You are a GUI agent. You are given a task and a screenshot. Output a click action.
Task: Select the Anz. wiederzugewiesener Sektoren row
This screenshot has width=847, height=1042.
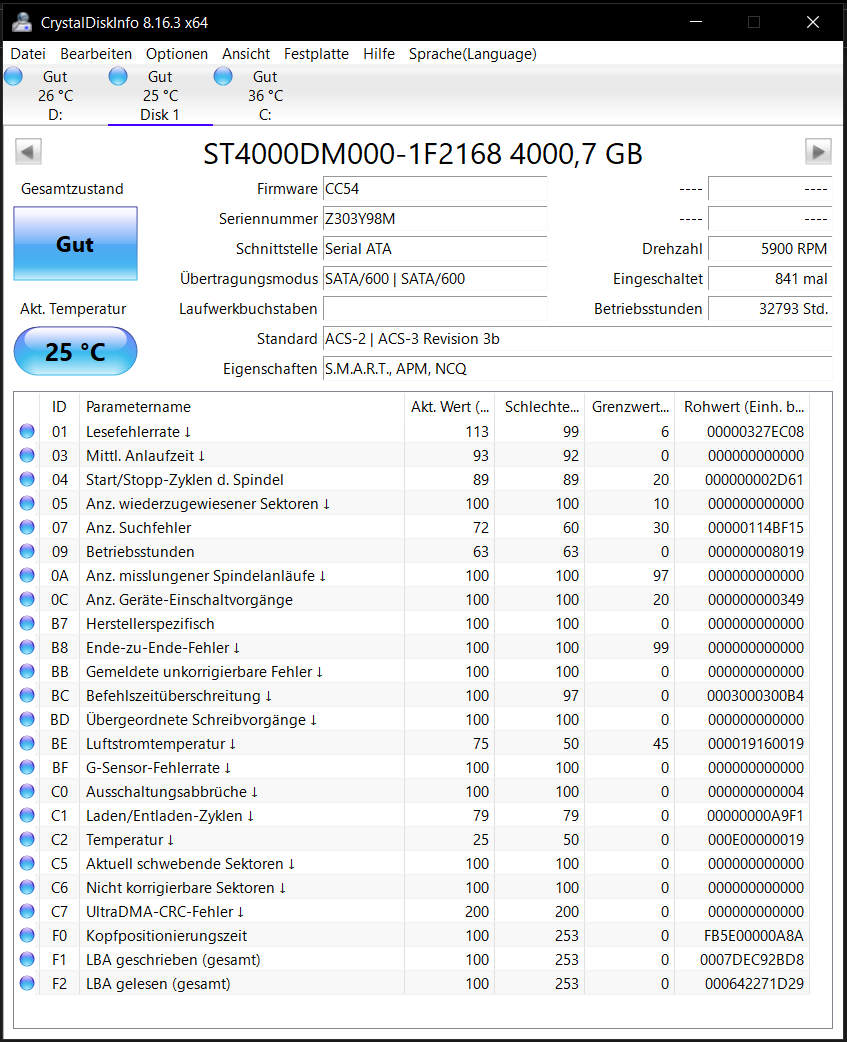[x=412, y=504]
